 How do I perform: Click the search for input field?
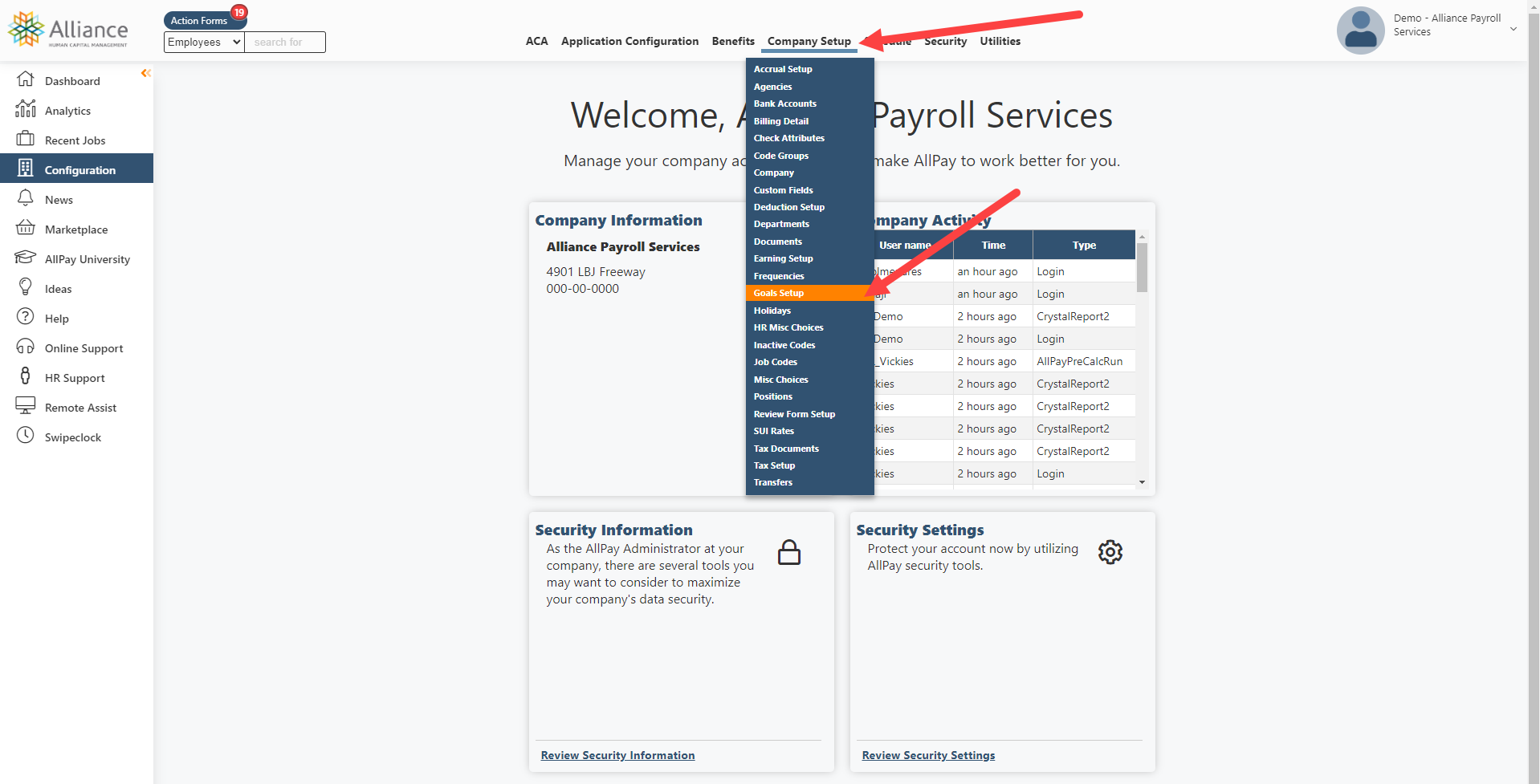coord(285,42)
